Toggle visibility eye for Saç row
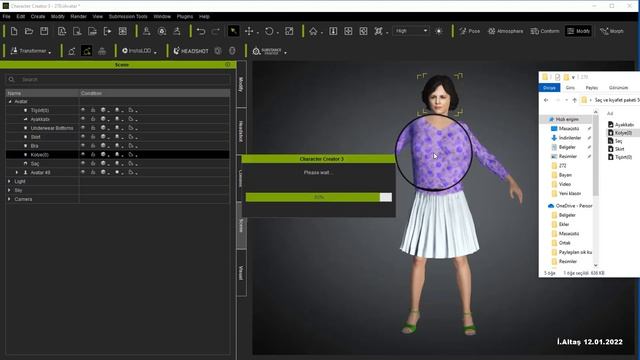Image resolution: width=640 pixels, height=360 pixels. (x=83, y=164)
